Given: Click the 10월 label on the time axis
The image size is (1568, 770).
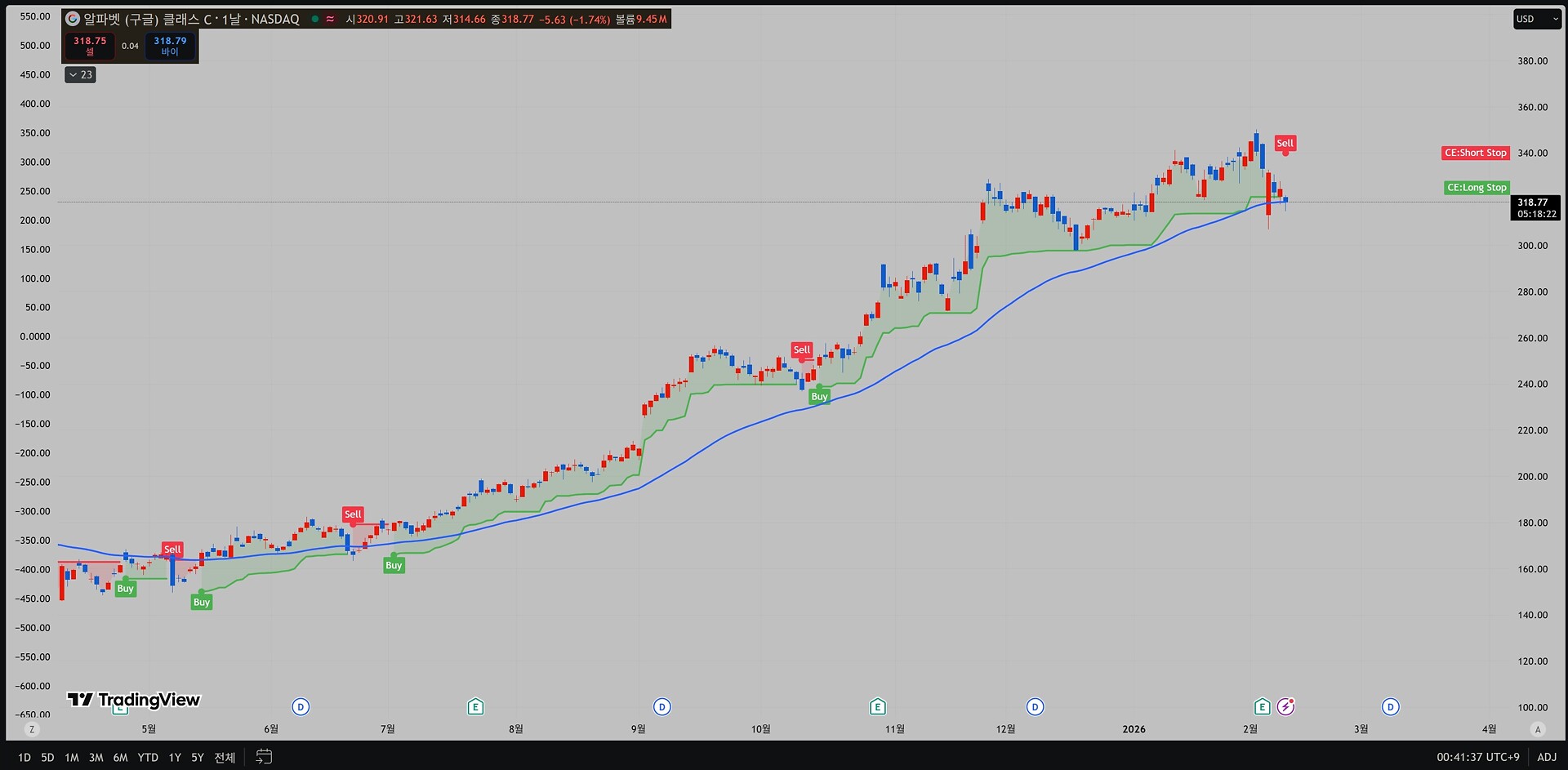Looking at the screenshot, I should point(760,729).
